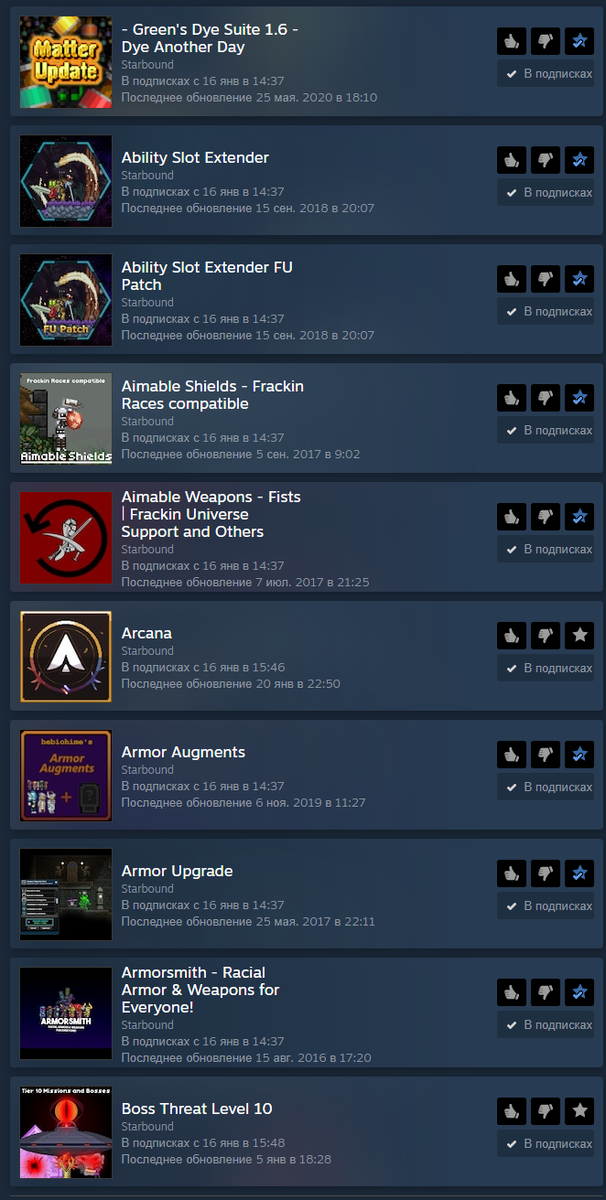Toggle subscribed state of Armor Upgrade
This screenshot has height=1200, width=606.
pos(545,906)
